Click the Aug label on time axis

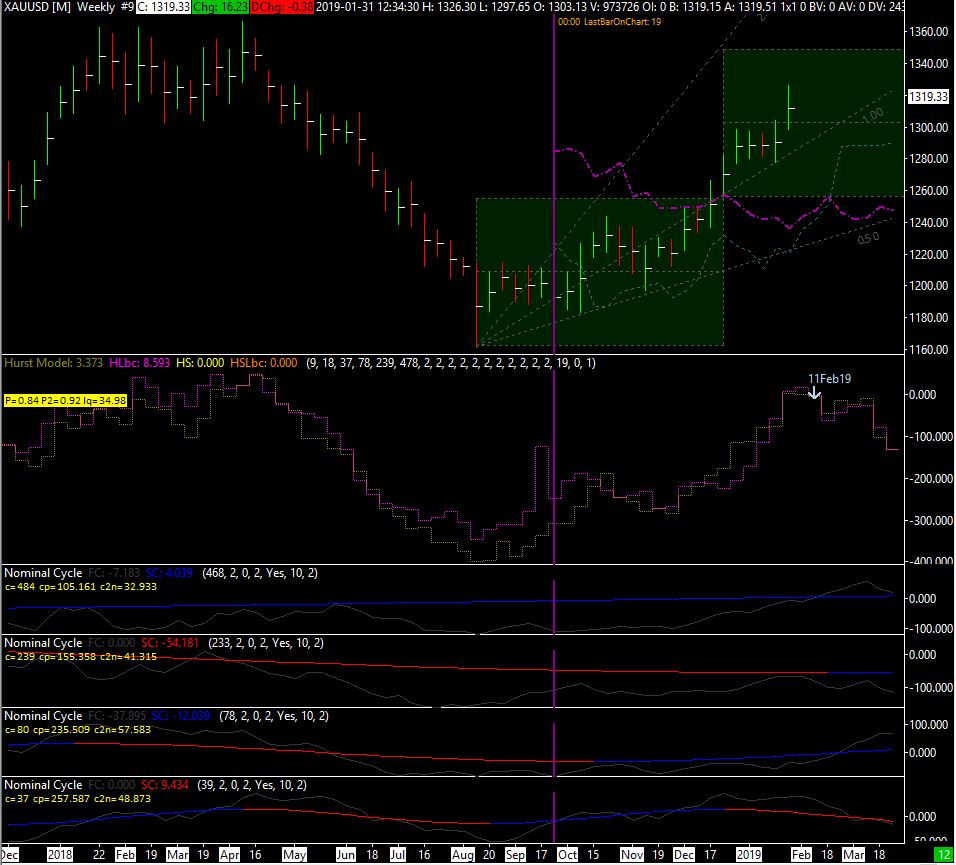point(463,855)
